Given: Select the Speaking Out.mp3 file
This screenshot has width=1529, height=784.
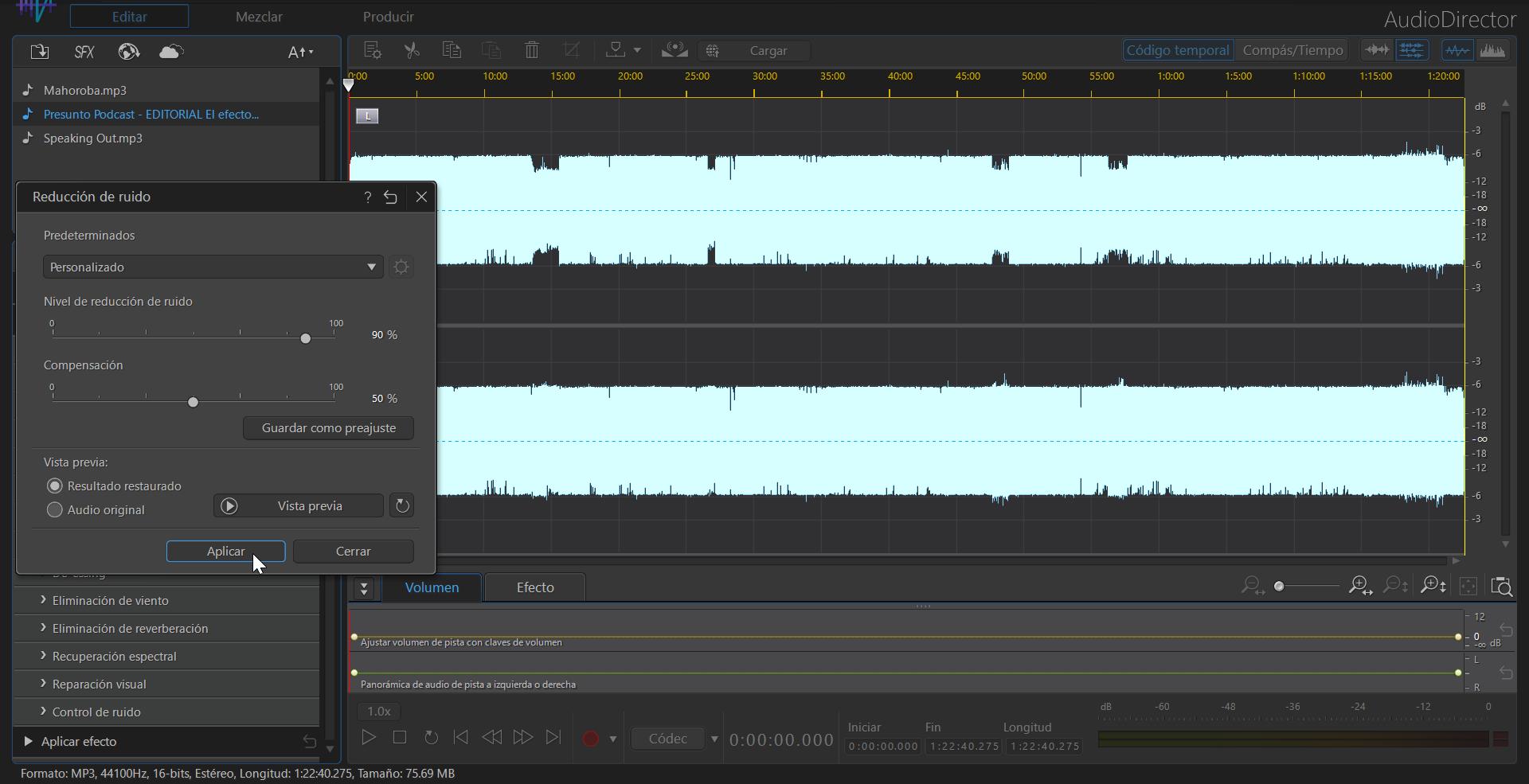Looking at the screenshot, I should point(92,138).
